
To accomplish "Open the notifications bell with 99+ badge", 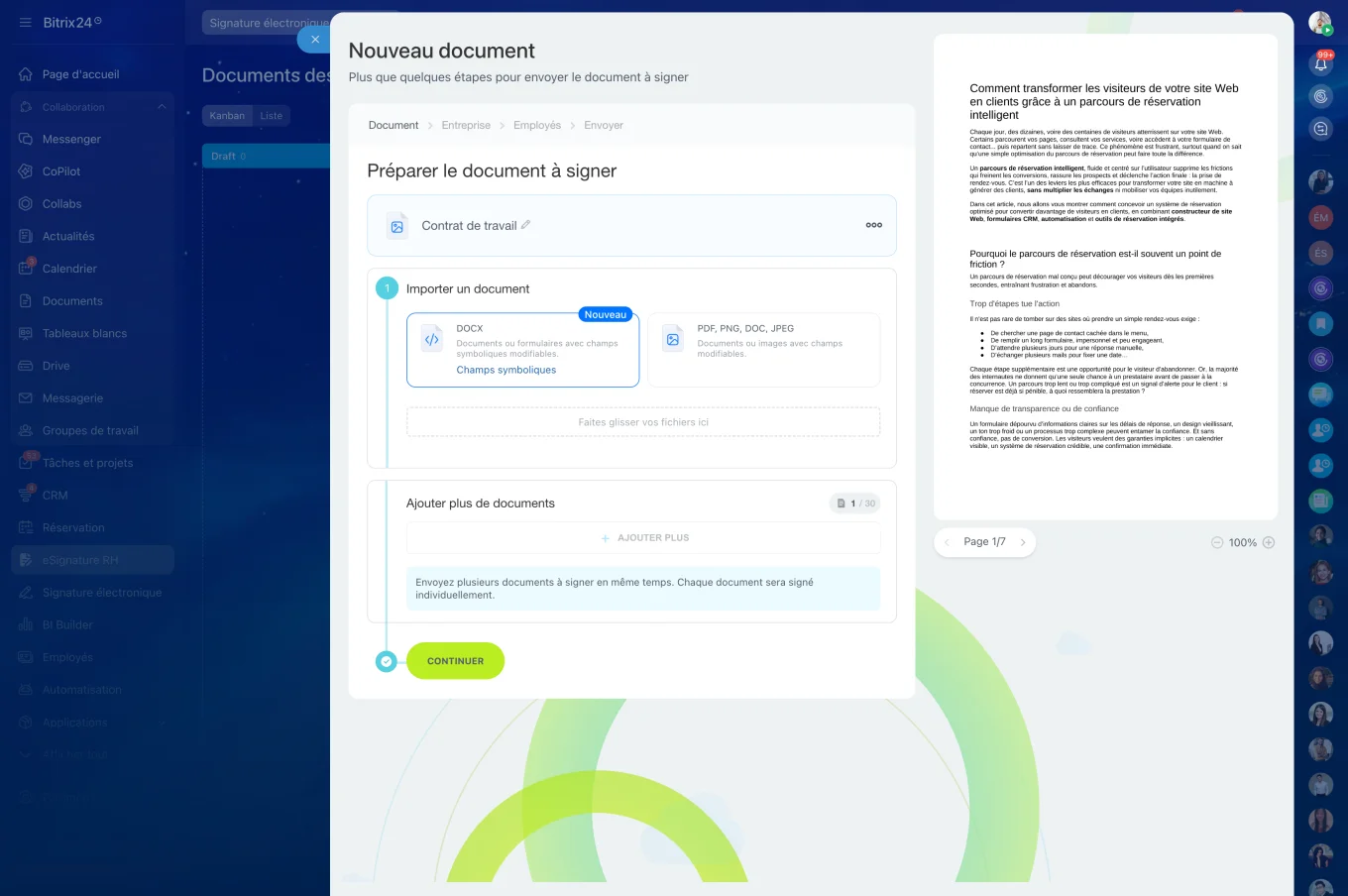I will pyautogui.click(x=1320, y=64).
